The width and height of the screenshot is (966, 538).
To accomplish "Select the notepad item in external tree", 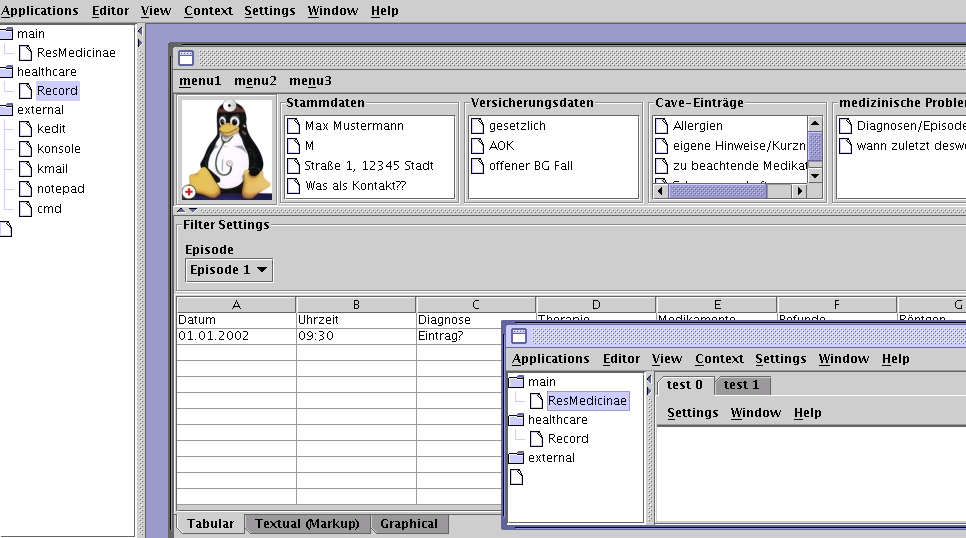I will (60, 189).
